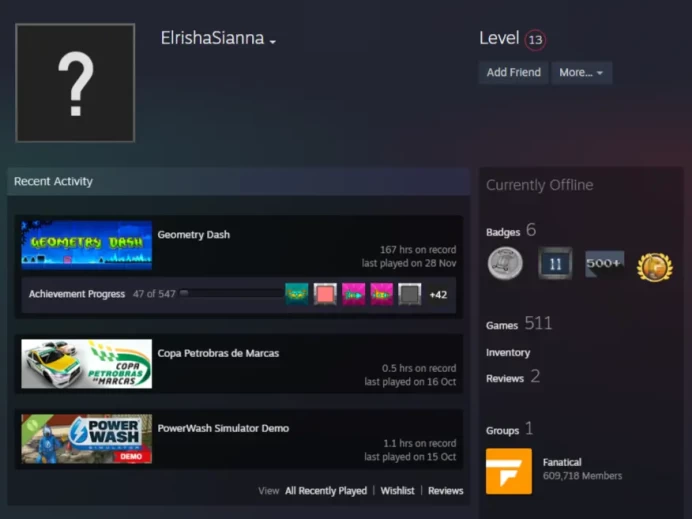Click the years of service 11 badge

pos(555,263)
